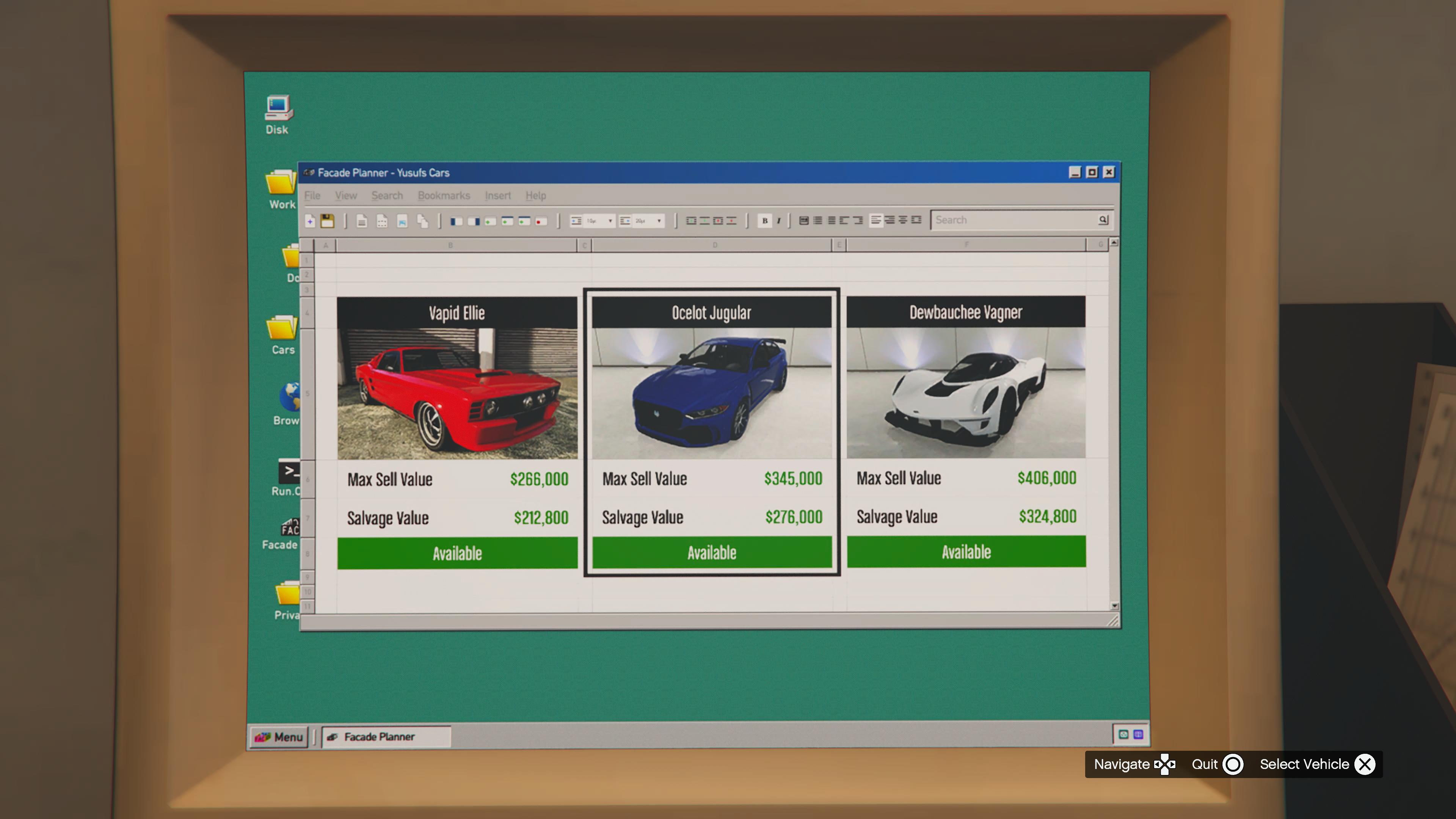Click Available button for Vapid Ellie

tap(457, 553)
